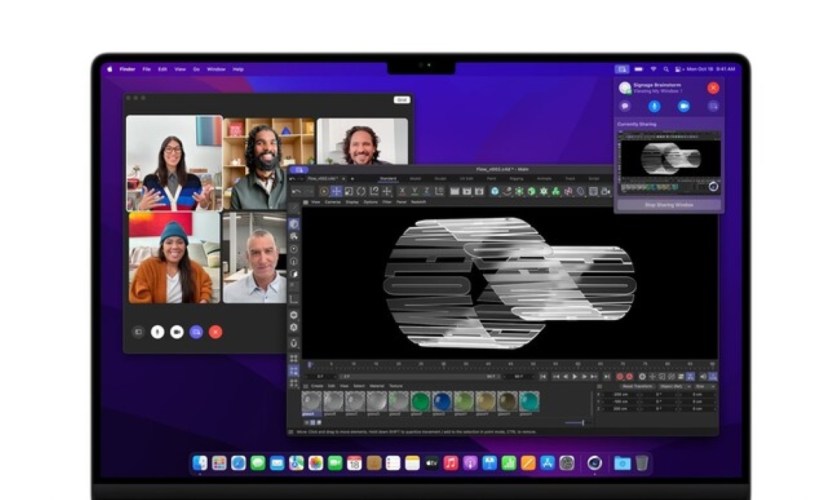This screenshot has height=500, width=840.
Task: Switch to the Sculpt layout tab
Action: [x=440, y=178]
